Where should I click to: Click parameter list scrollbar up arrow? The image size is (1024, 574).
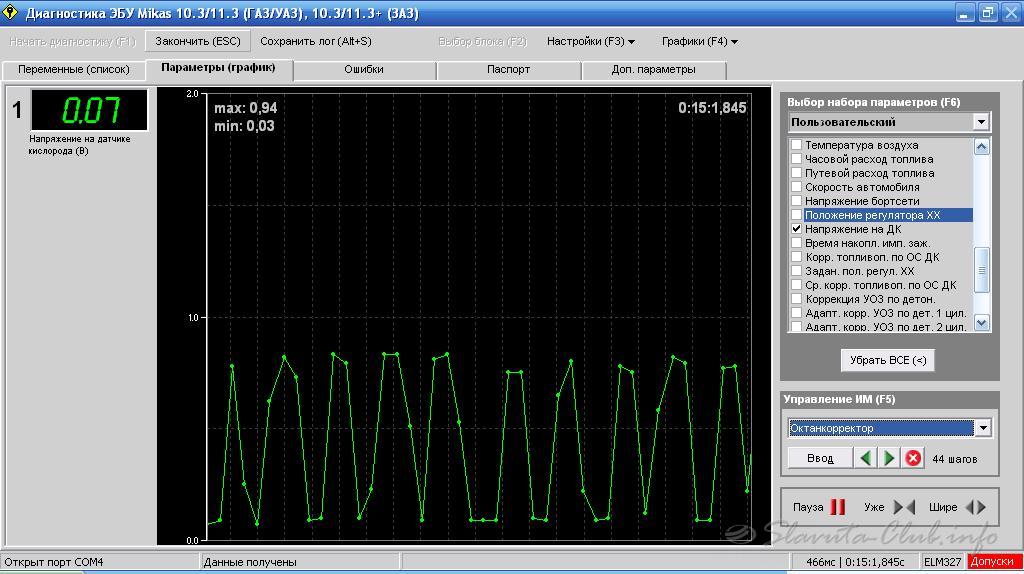coord(982,146)
